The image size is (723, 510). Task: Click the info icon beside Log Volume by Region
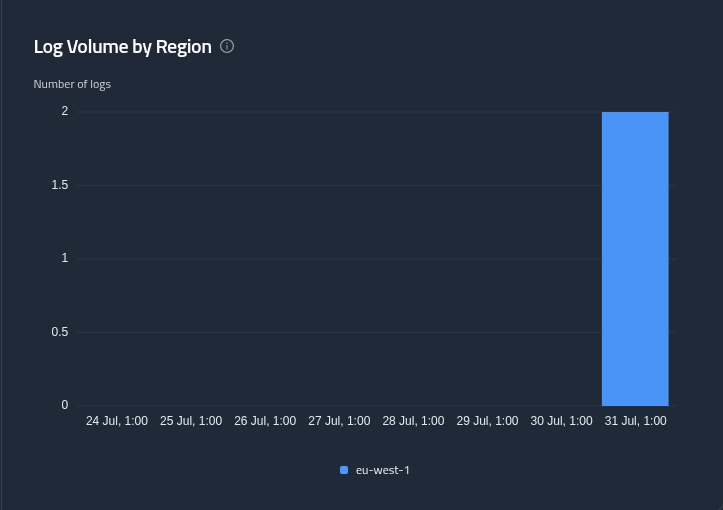point(227,46)
